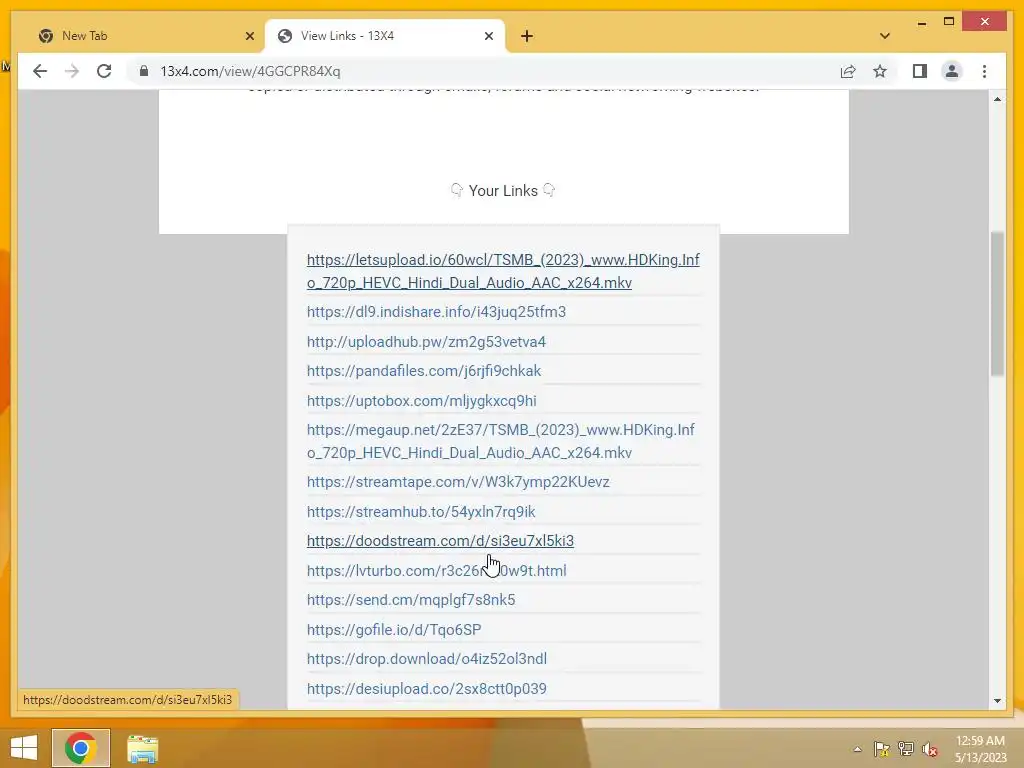The image size is (1024, 768).
Task: Open the gofile.io link
Action: pyautogui.click(x=394, y=630)
